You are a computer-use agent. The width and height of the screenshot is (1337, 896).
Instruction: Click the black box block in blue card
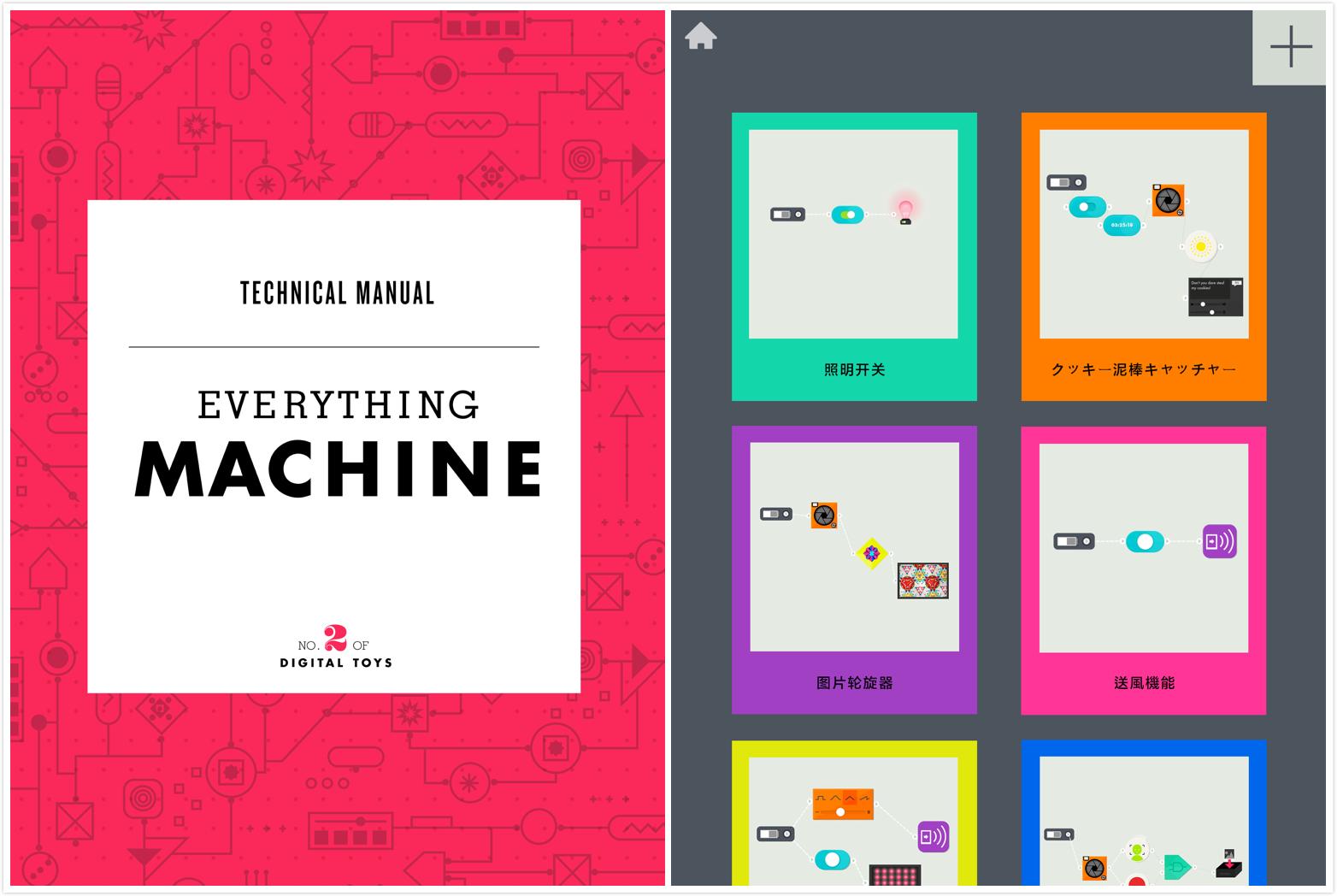(1228, 864)
